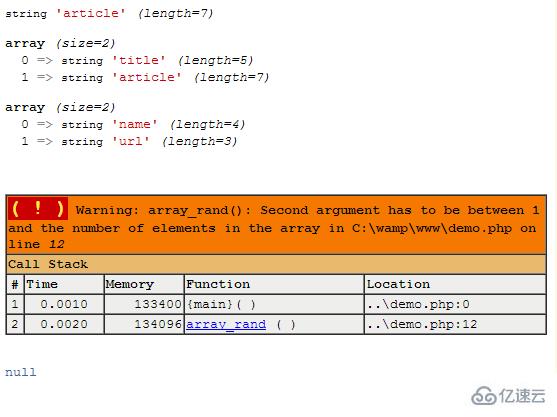Click the Call Stack header row
This screenshot has width=557, height=417.
coord(276,264)
